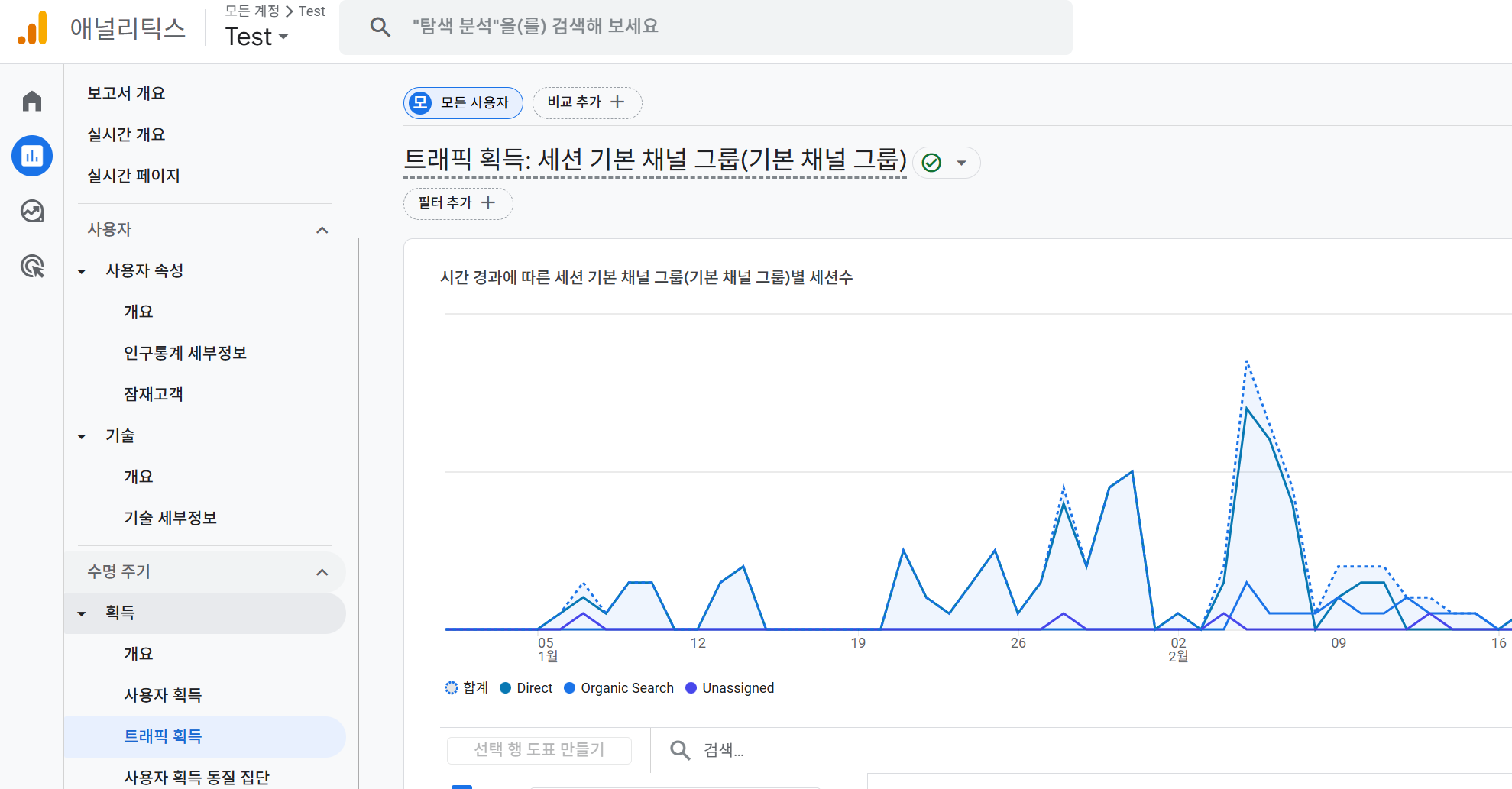
Task: Click the table search magnifier icon
Action: tap(680, 750)
